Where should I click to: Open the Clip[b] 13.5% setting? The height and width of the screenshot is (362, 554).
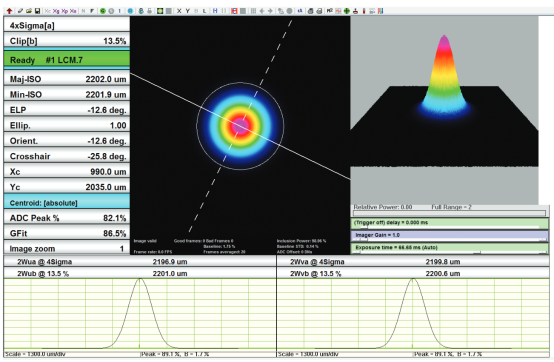67,41
